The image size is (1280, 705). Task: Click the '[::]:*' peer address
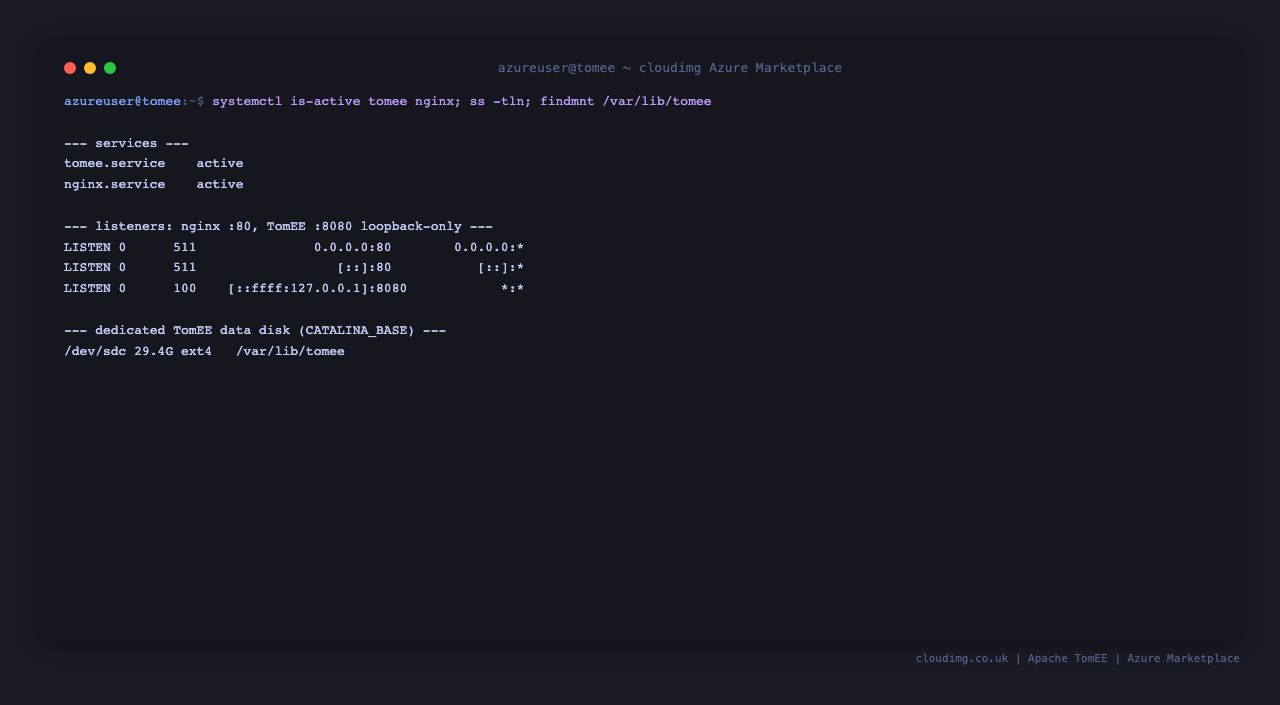(x=501, y=268)
